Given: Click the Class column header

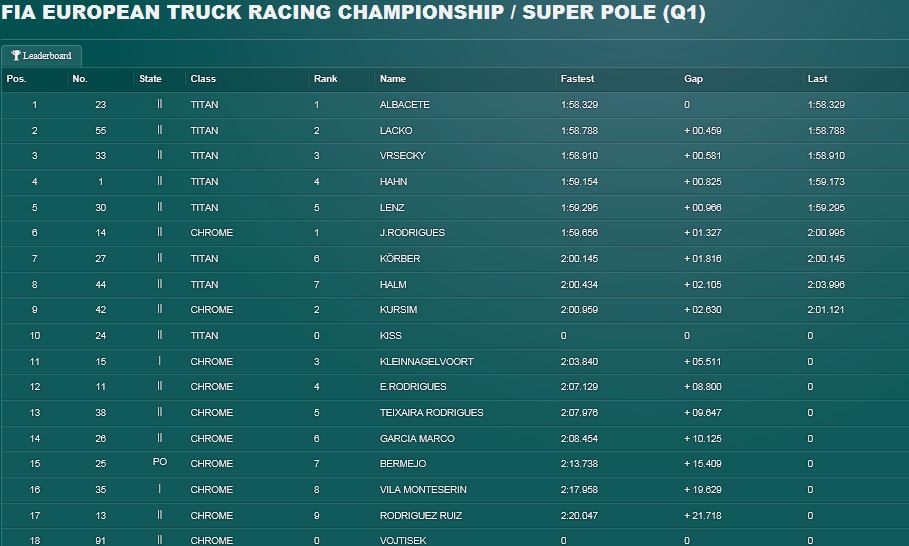Looking at the screenshot, I should [x=203, y=79].
